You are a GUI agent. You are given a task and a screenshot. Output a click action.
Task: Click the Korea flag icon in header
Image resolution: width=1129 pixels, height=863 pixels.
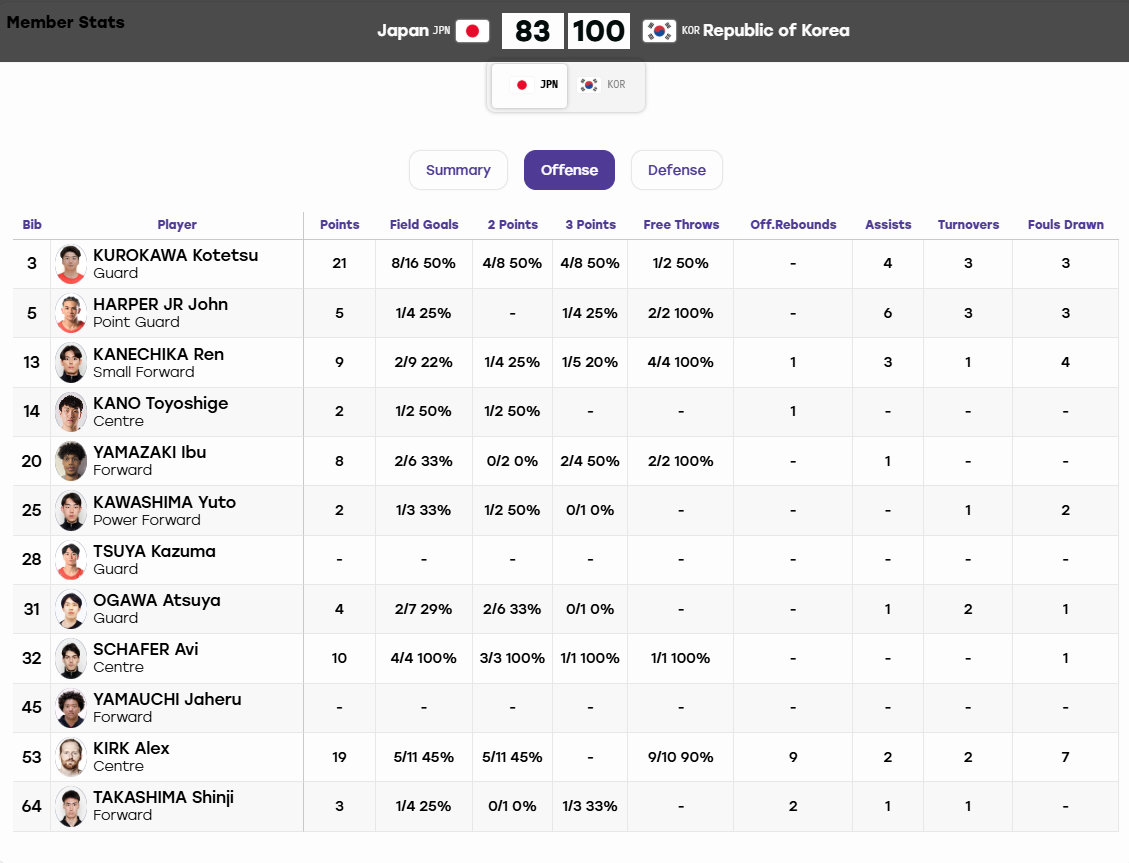pyautogui.click(x=659, y=31)
